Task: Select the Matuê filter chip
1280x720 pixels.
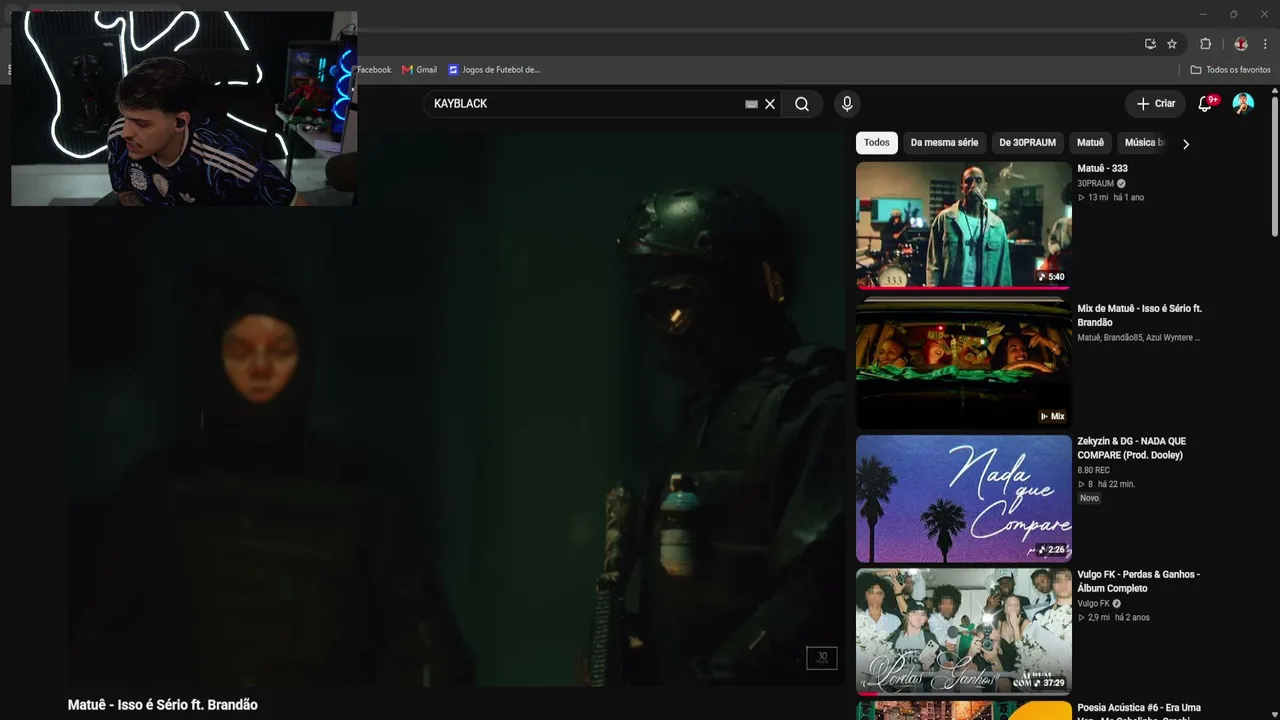Action: (x=1090, y=143)
